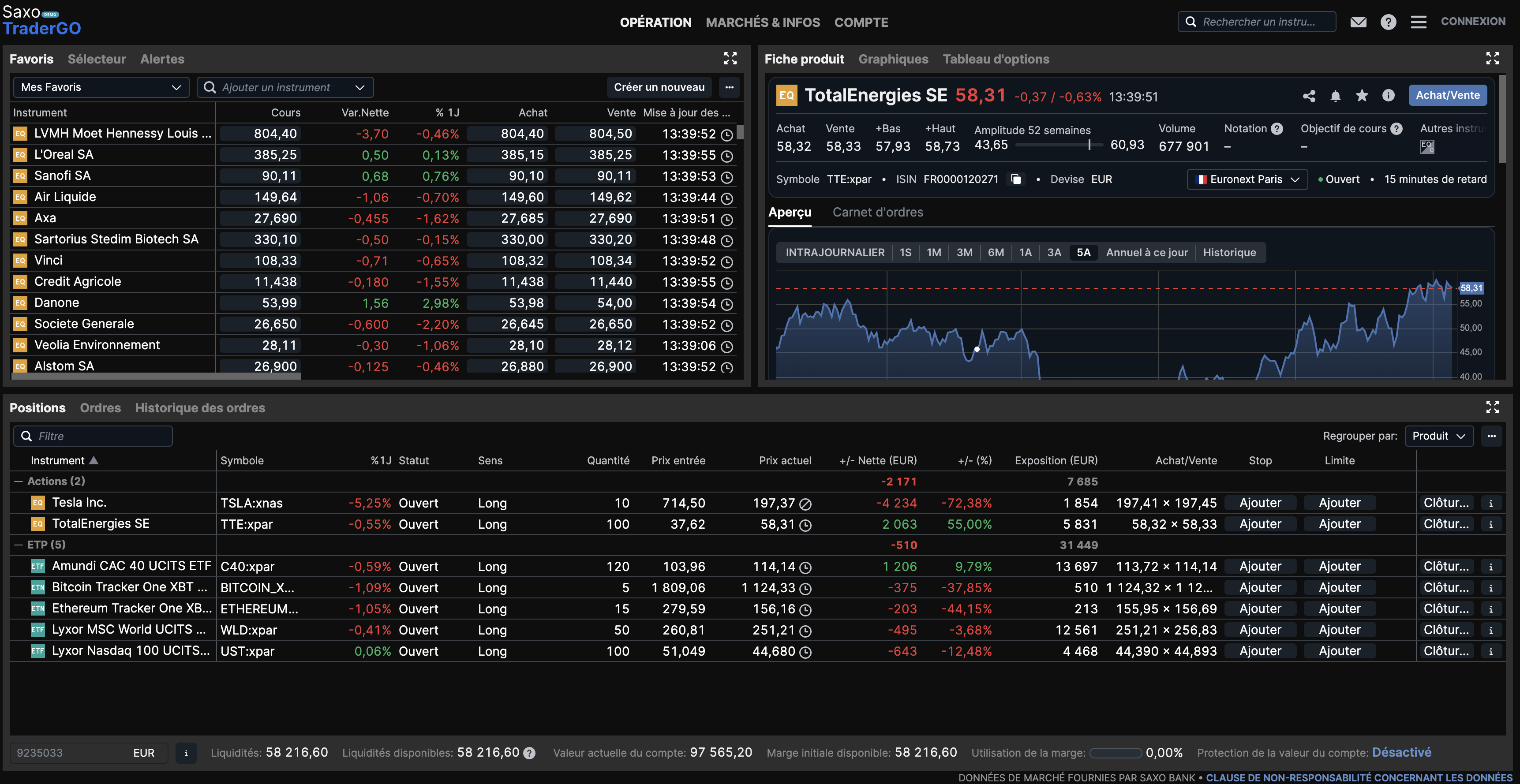1520x784 pixels.
Task: Switch to Alertes tab
Action: (x=162, y=59)
